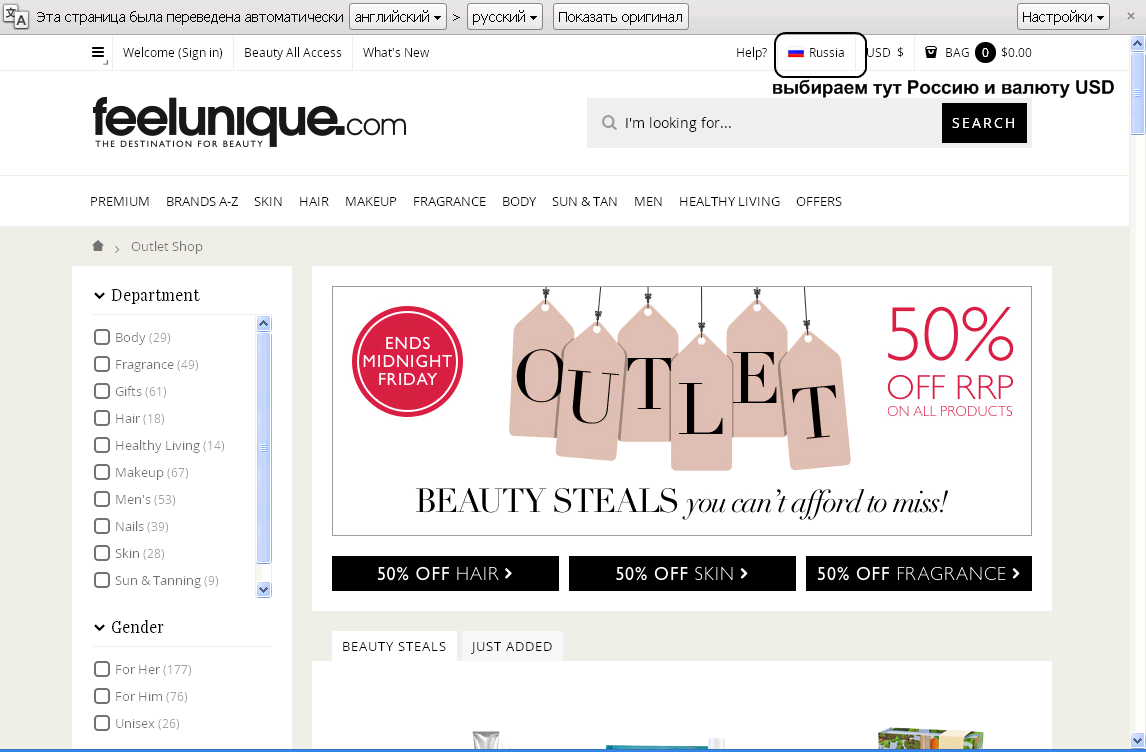Click the Department list scroll-down arrow
The image size is (1146, 752).
(264, 589)
